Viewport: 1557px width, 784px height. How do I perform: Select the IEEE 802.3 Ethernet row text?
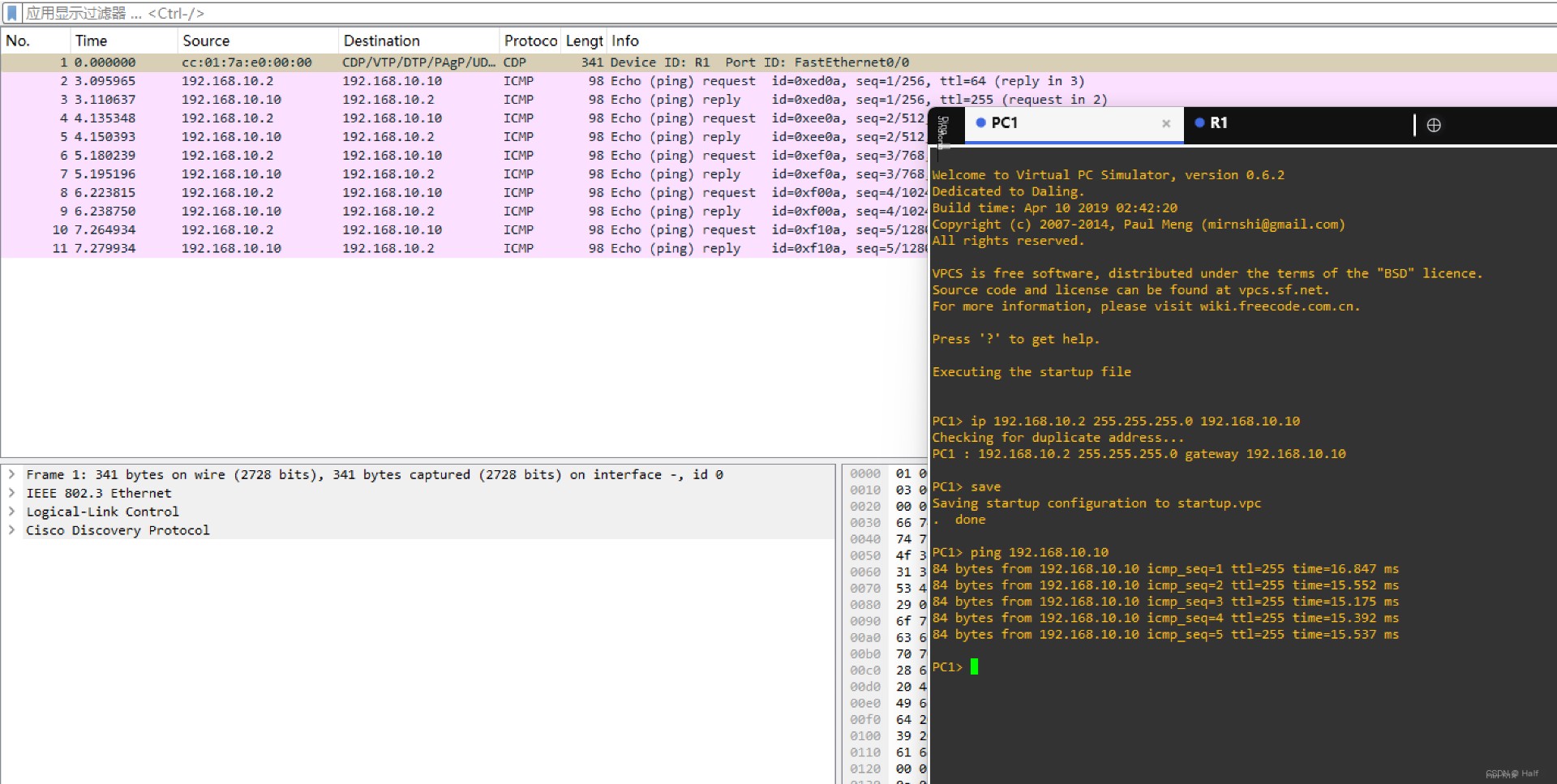point(99,493)
